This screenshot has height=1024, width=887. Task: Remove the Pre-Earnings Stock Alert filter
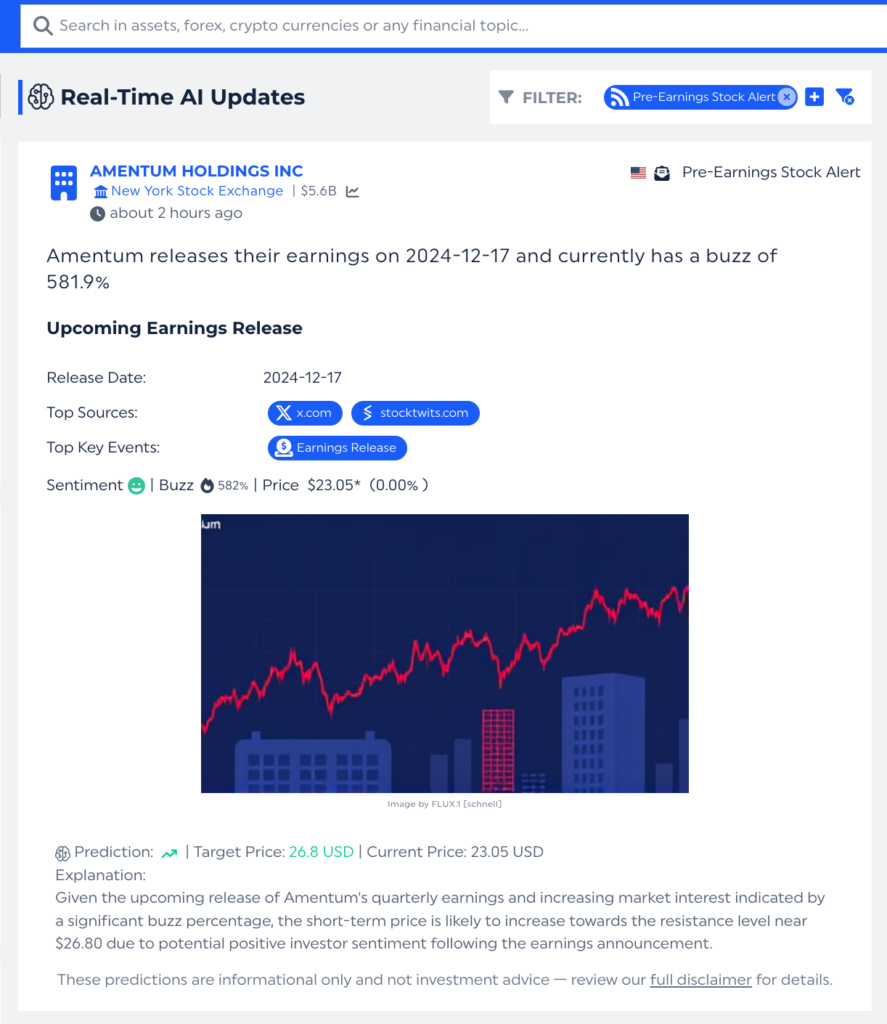pyautogui.click(x=787, y=97)
